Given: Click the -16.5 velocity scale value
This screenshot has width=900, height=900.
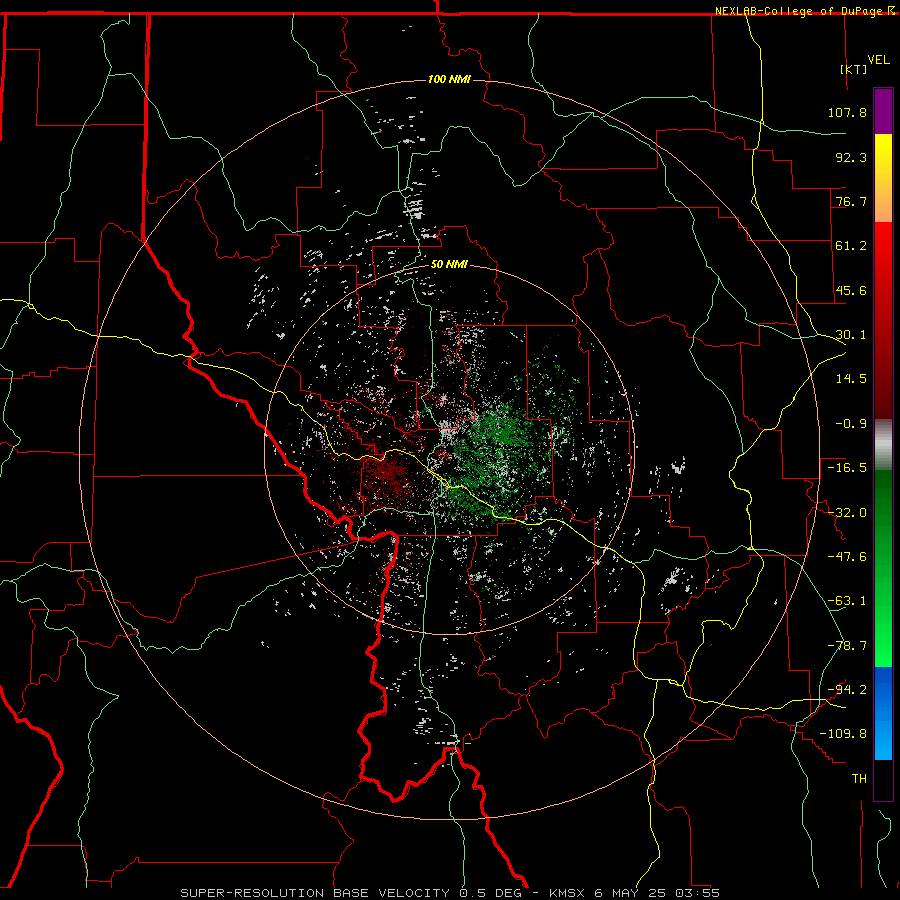Looking at the screenshot, I should pyautogui.click(x=847, y=468).
